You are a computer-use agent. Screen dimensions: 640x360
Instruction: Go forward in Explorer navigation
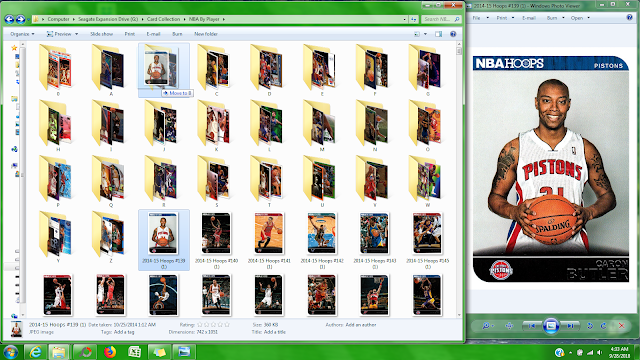[x=20, y=19]
